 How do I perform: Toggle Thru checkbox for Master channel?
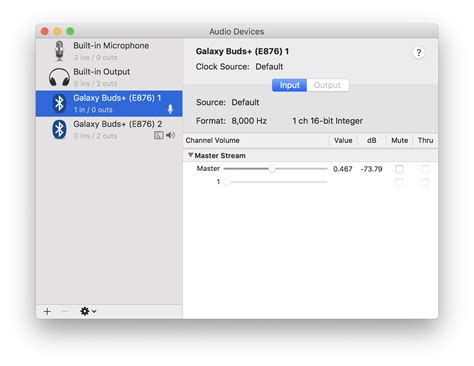425,169
